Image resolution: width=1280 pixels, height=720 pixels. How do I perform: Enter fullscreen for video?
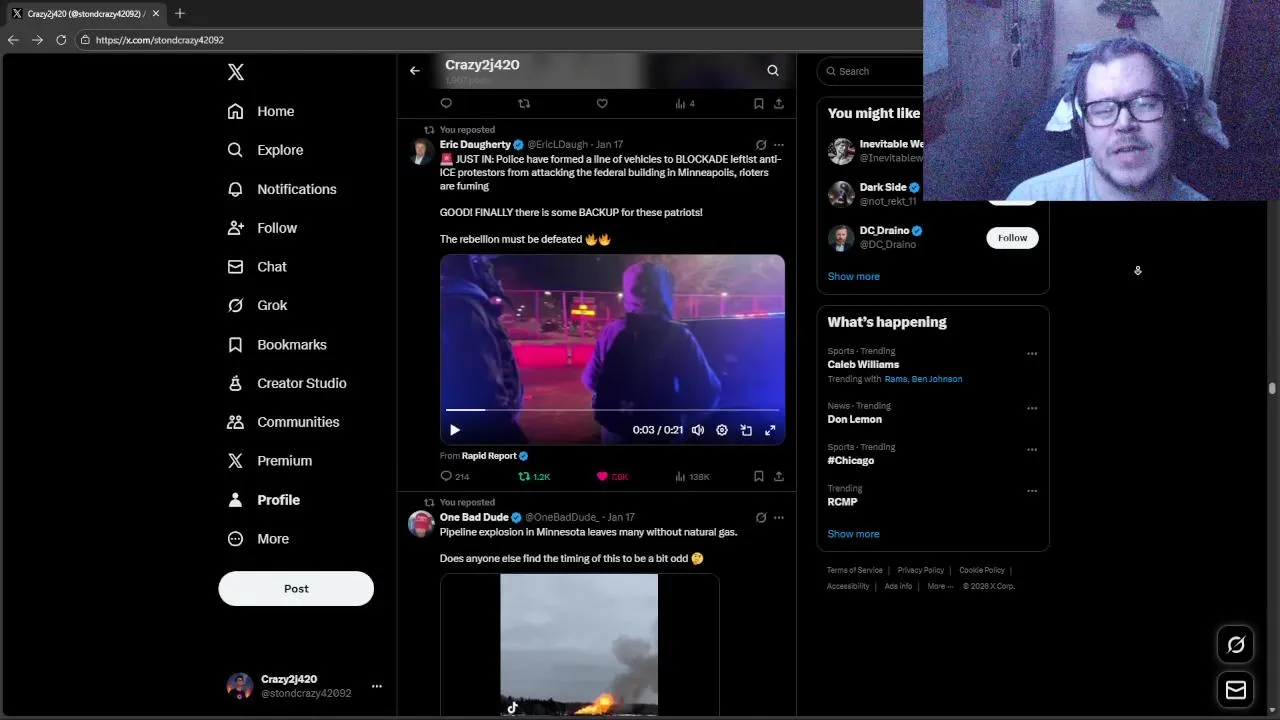(770, 430)
